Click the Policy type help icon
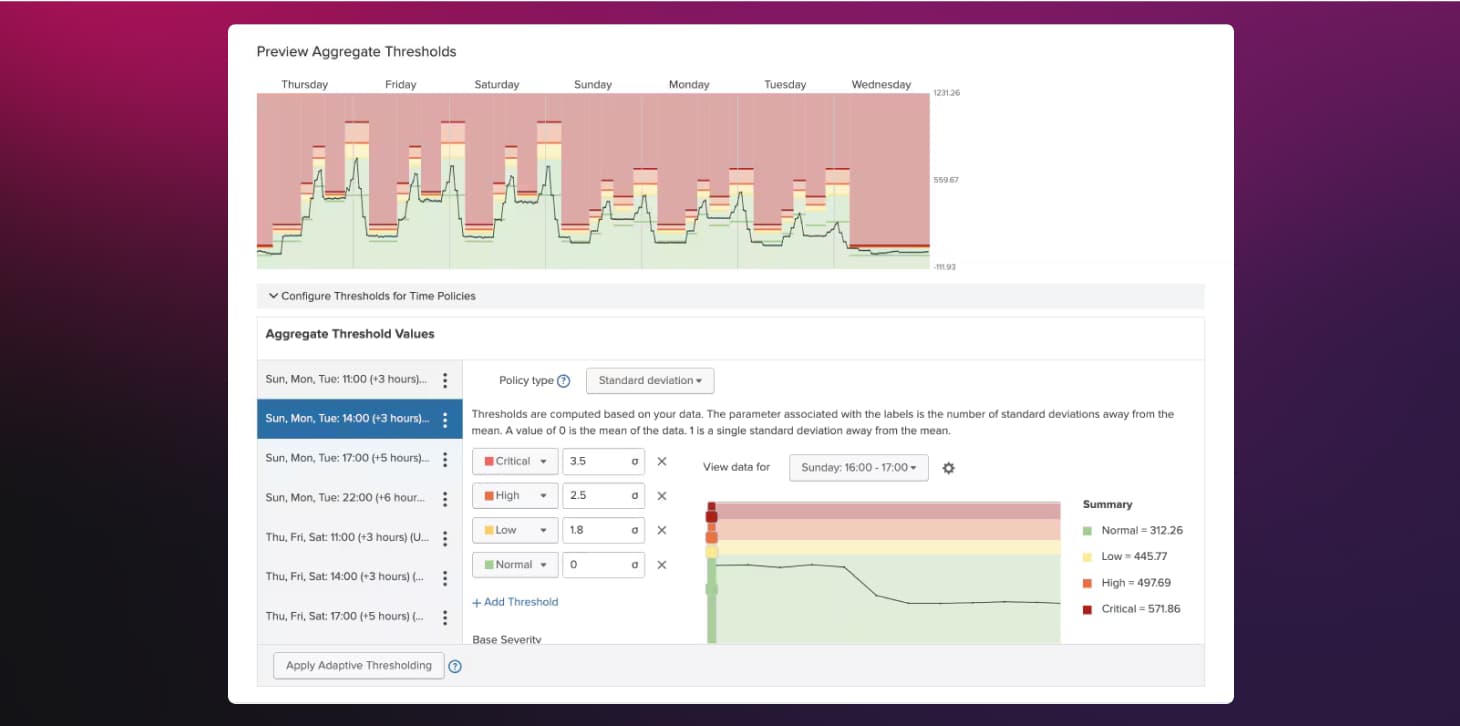This screenshot has height=726, width=1460. (561, 380)
